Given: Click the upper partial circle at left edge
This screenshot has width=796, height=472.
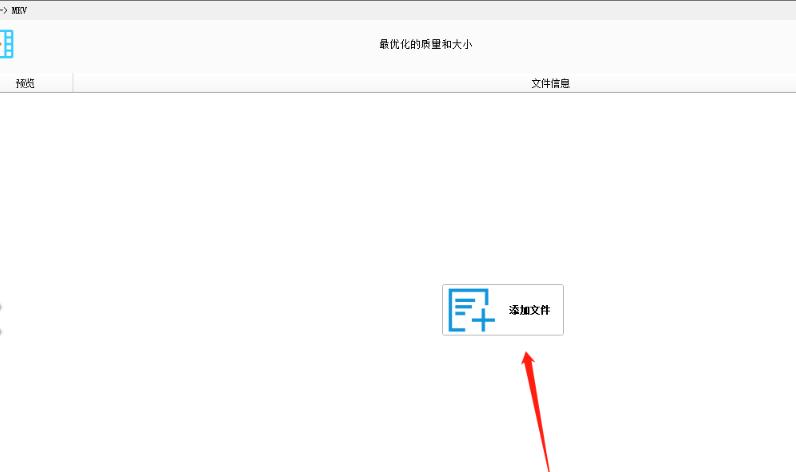Looking at the screenshot, I should [1, 308].
